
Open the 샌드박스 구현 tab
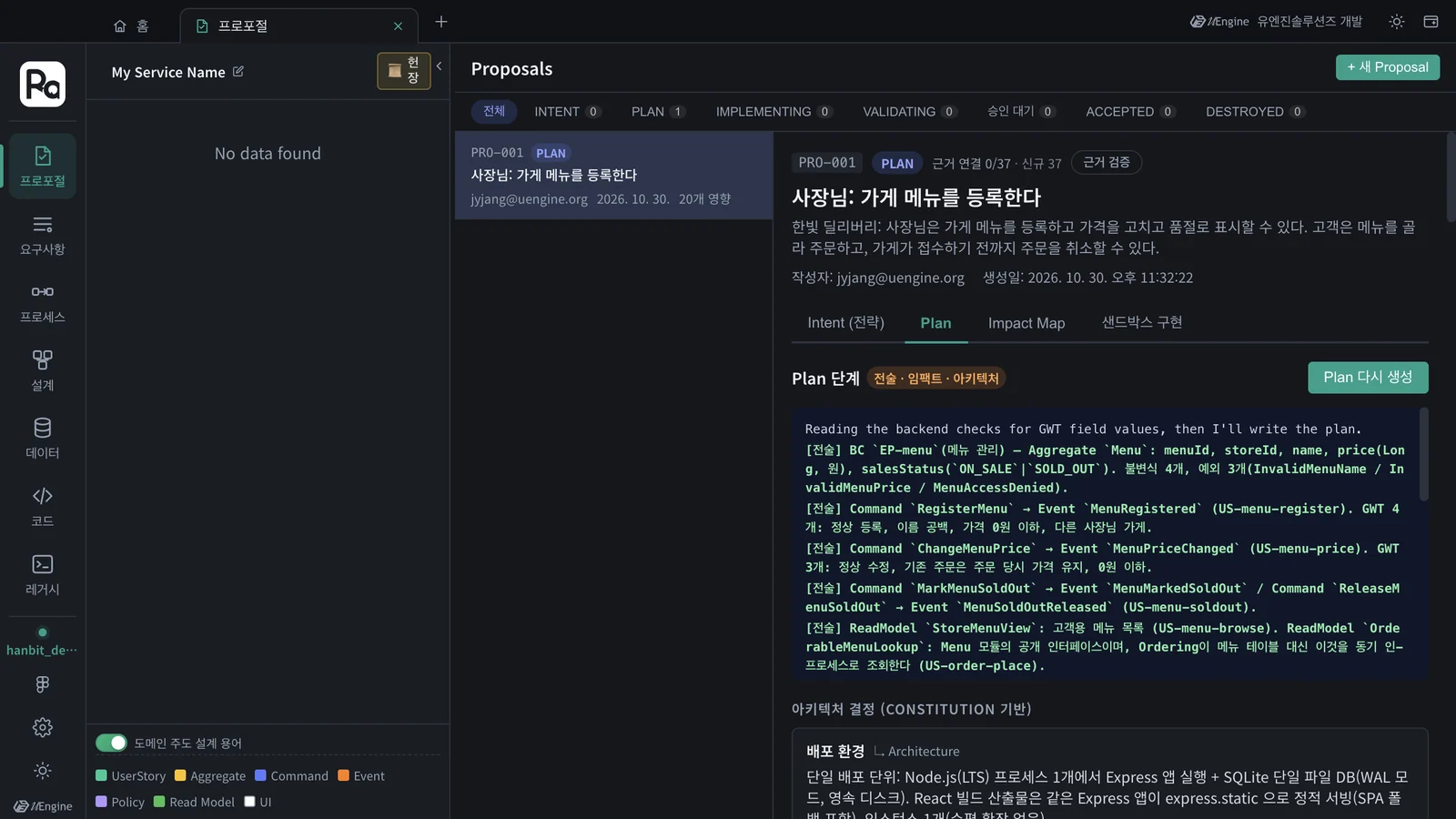click(x=1142, y=323)
